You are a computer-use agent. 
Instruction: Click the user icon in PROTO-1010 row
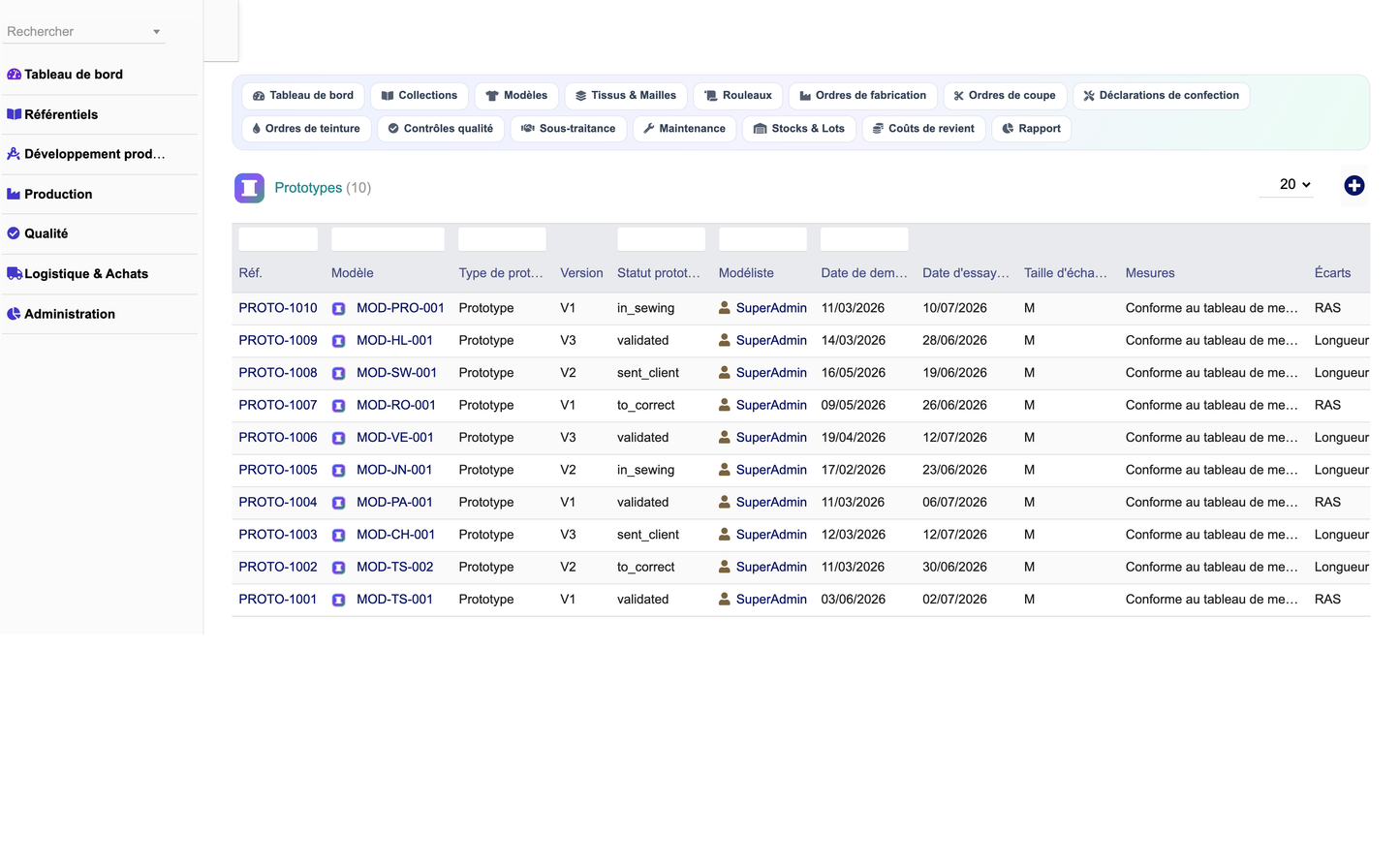tap(725, 308)
